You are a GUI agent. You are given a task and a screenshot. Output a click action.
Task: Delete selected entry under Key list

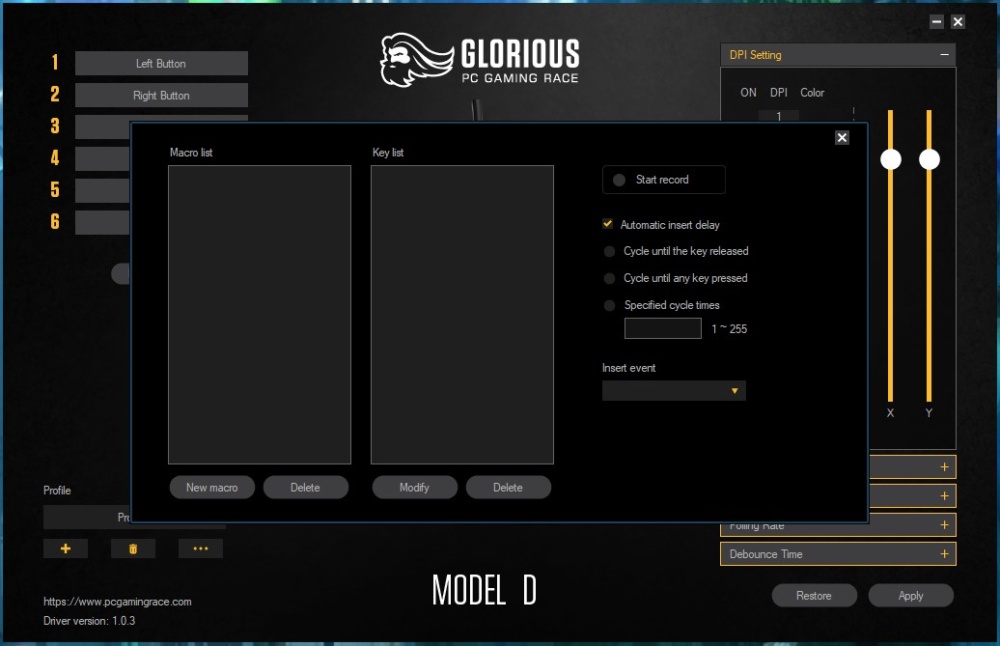click(508, 487)
